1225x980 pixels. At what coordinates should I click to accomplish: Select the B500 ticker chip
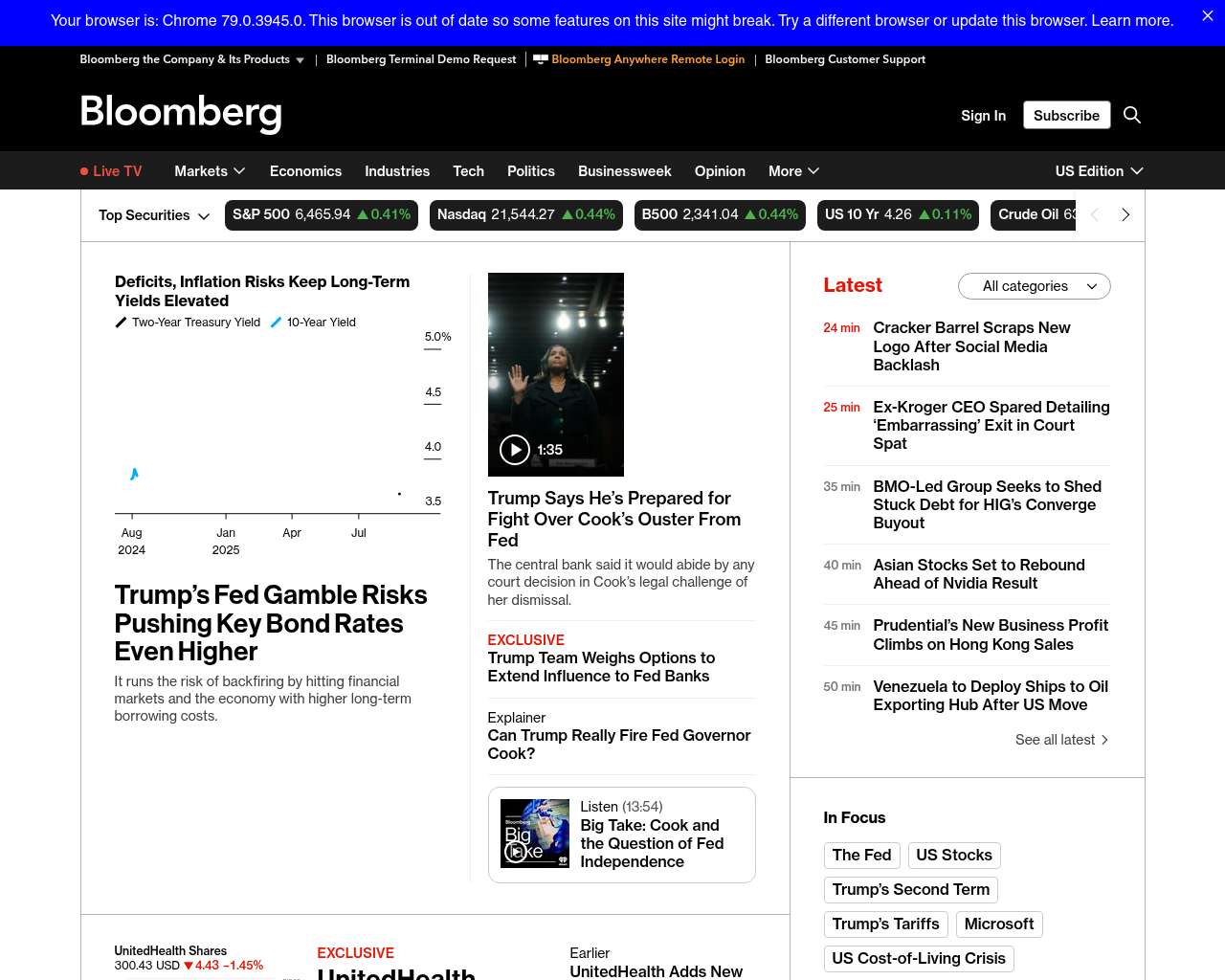click(x=720, y=215)
